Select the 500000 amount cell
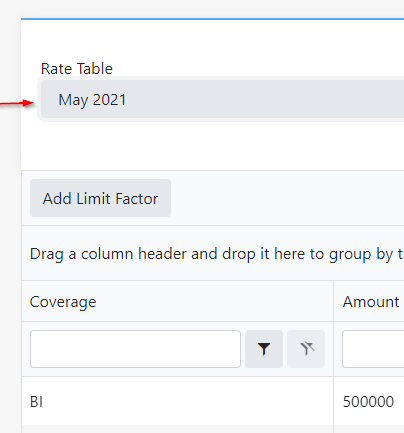This screenshot has width=404, height=433. (x=369, y=401)
